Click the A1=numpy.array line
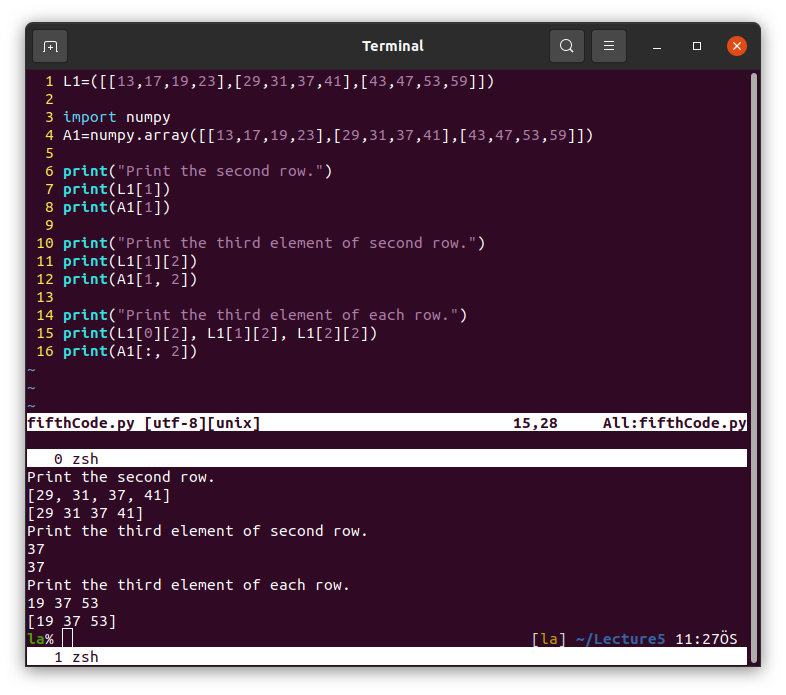The height and width of the screenshot is (695, 786). click(x=328, y=135)
